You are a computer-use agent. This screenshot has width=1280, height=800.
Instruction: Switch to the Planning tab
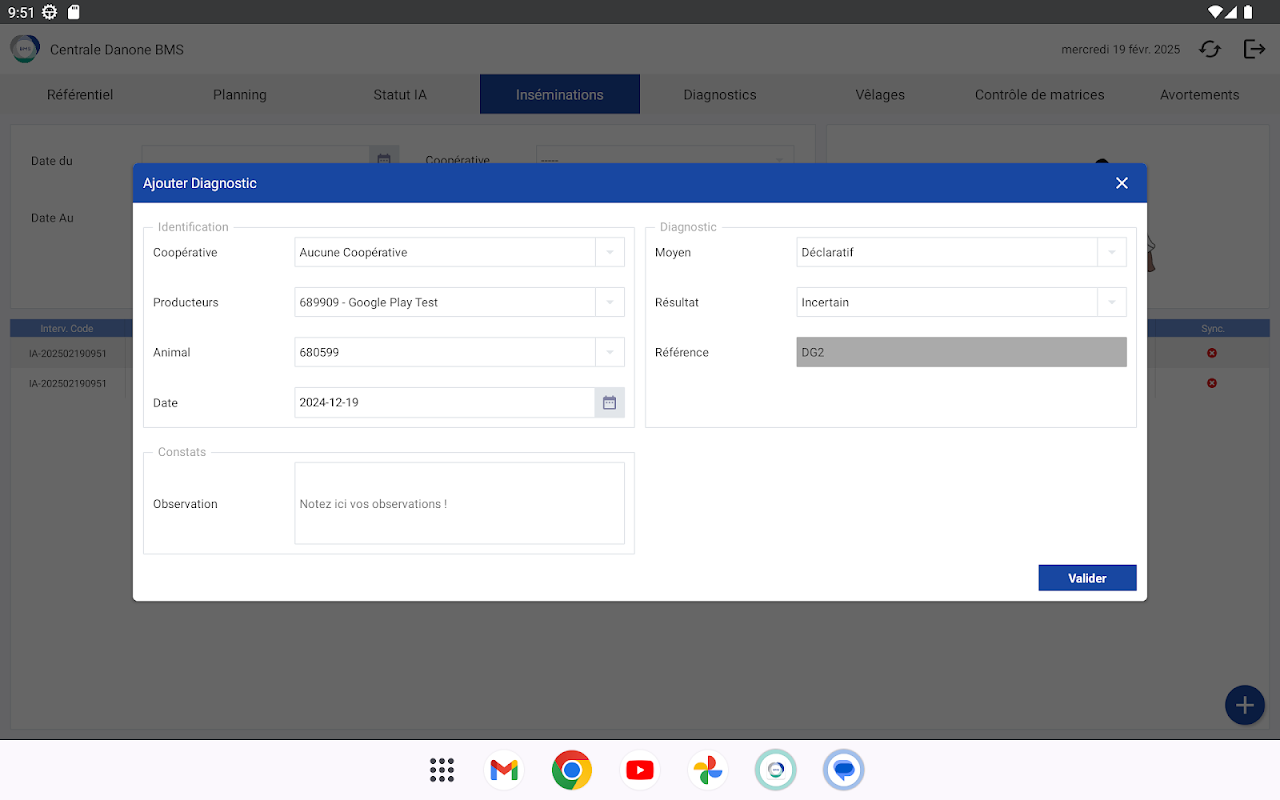(240, 95)
